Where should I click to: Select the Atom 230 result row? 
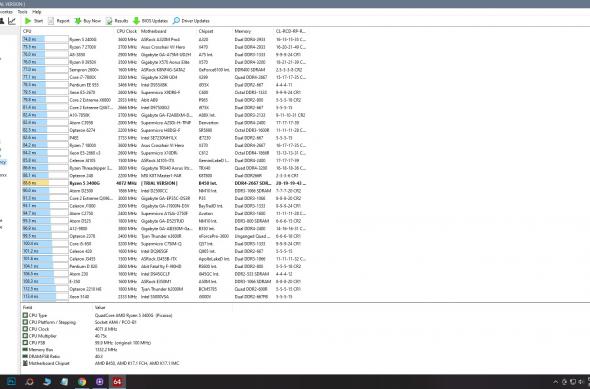[x=164, y=274]
